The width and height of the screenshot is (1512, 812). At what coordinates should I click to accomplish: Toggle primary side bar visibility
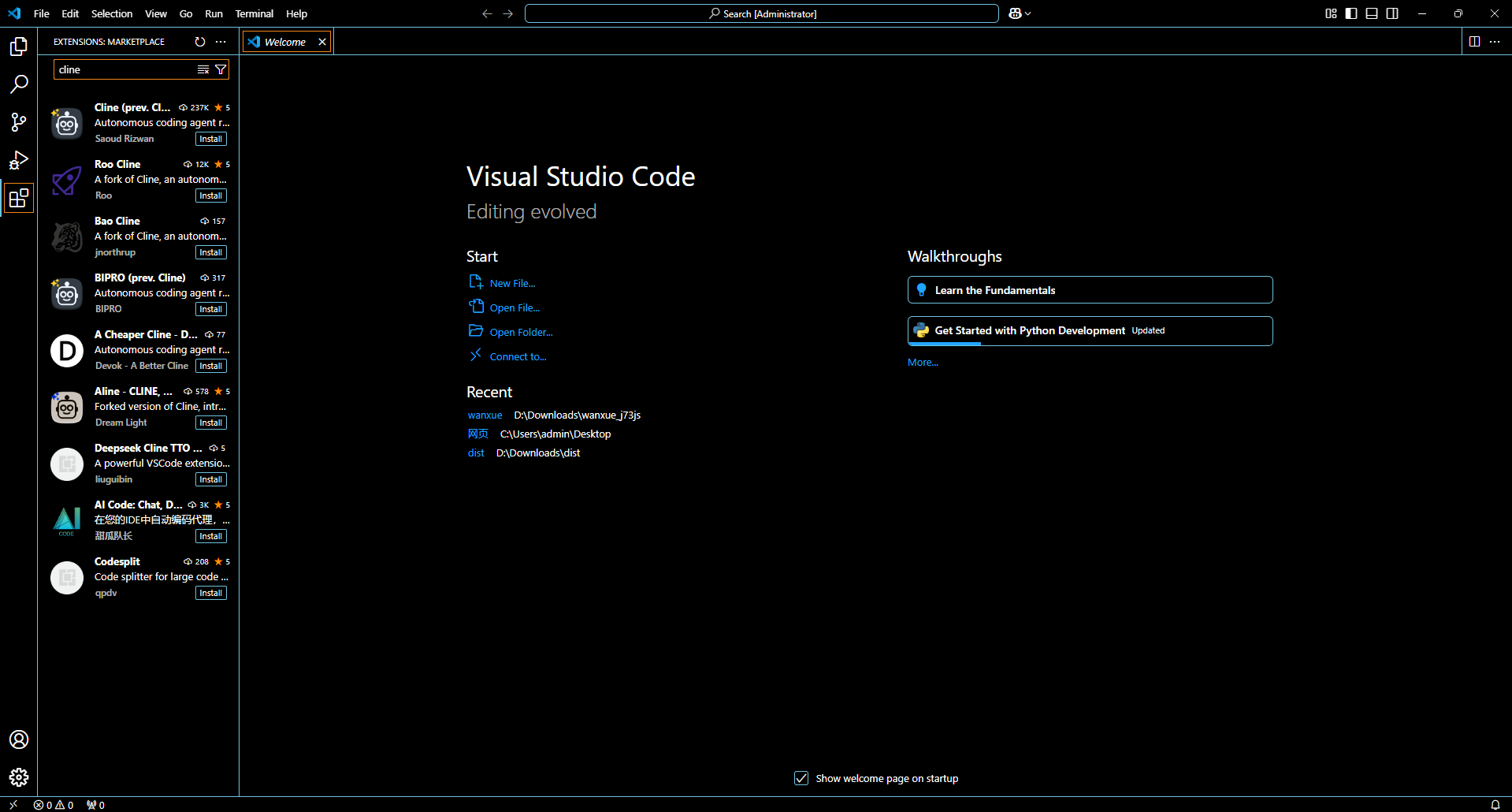point(1351,13)
